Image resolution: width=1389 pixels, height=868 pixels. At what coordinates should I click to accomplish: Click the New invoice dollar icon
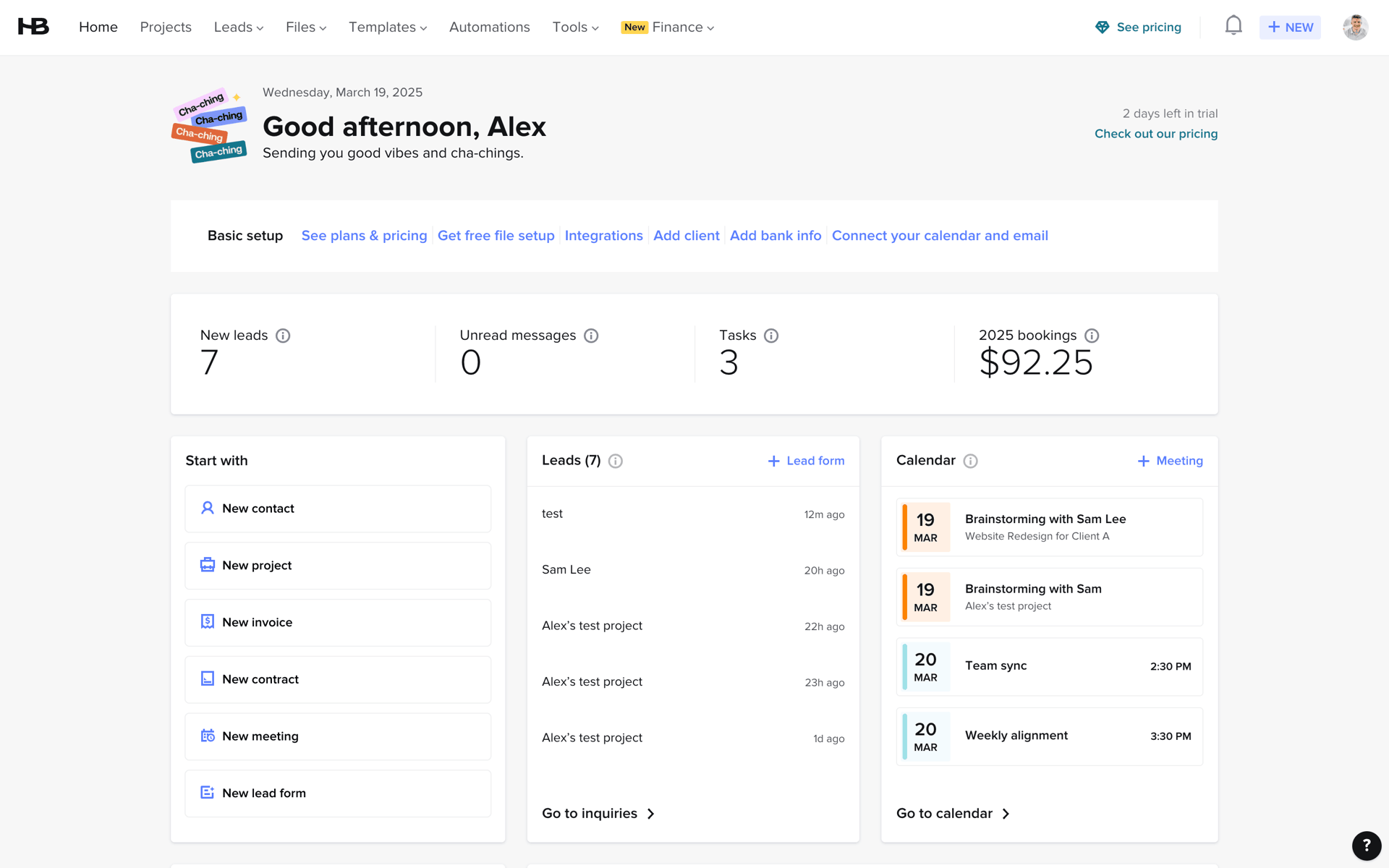208,621
